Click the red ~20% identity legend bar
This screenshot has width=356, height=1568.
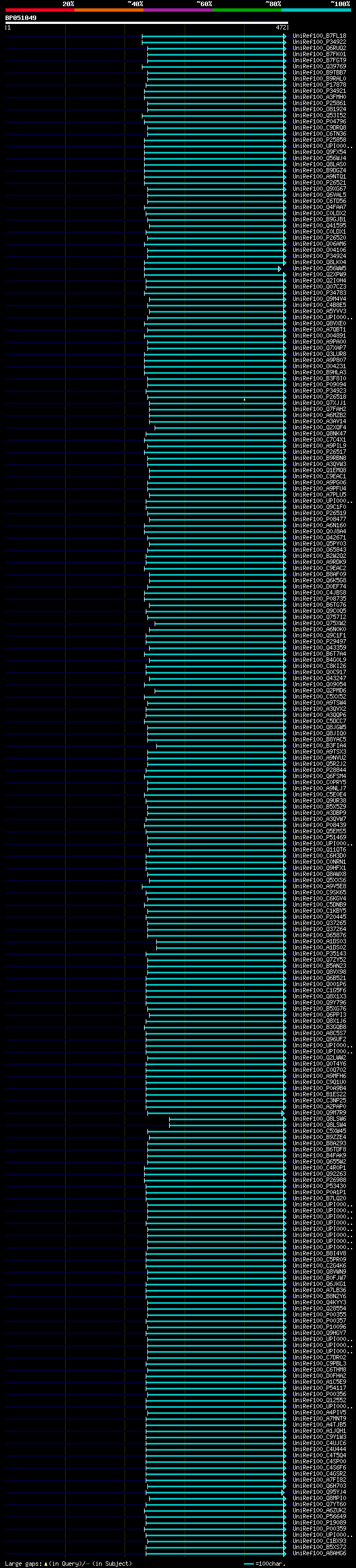click(39, 10)
